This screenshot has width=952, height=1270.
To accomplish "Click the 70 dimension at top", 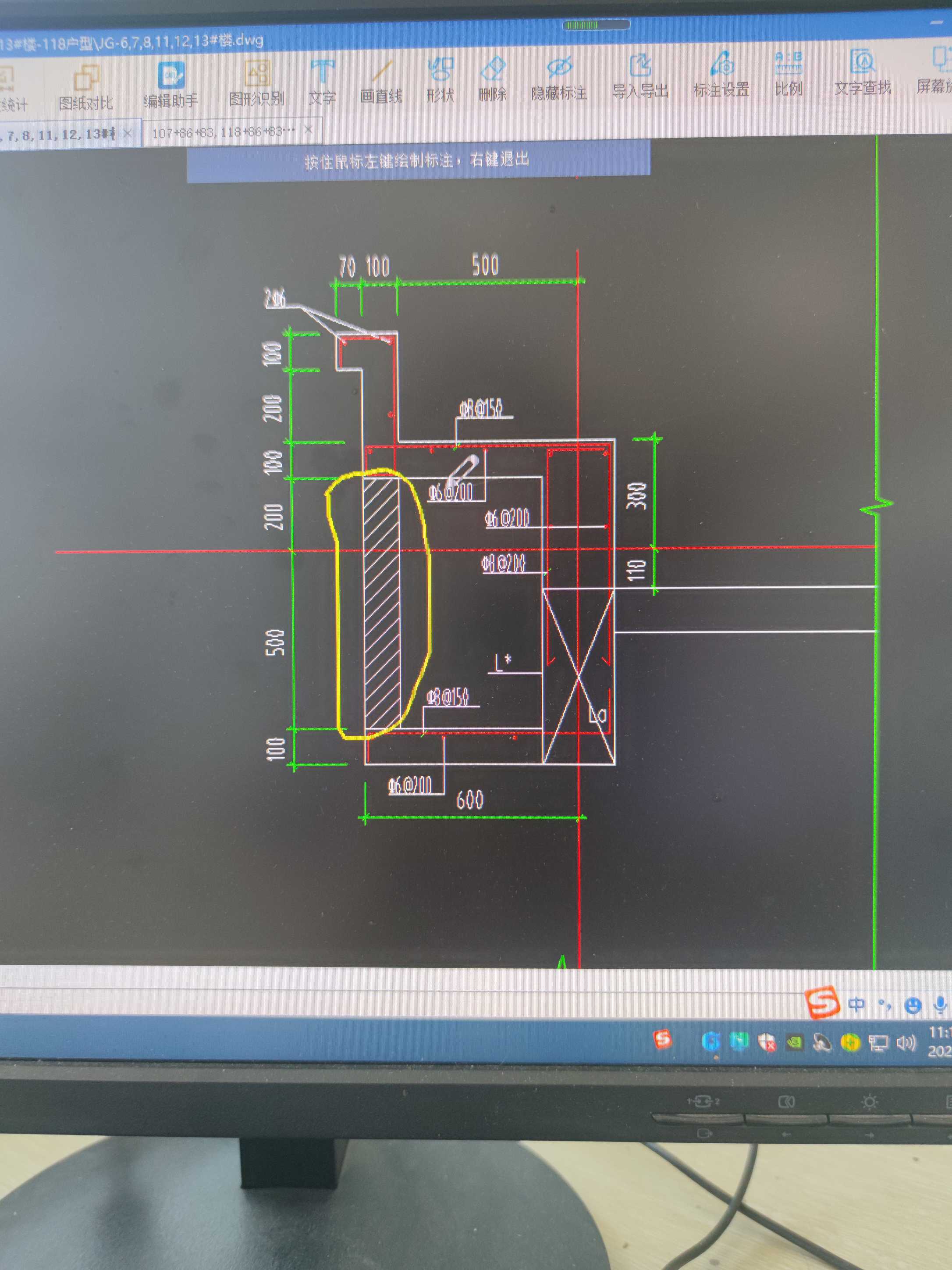I will [x=347, y=267].
